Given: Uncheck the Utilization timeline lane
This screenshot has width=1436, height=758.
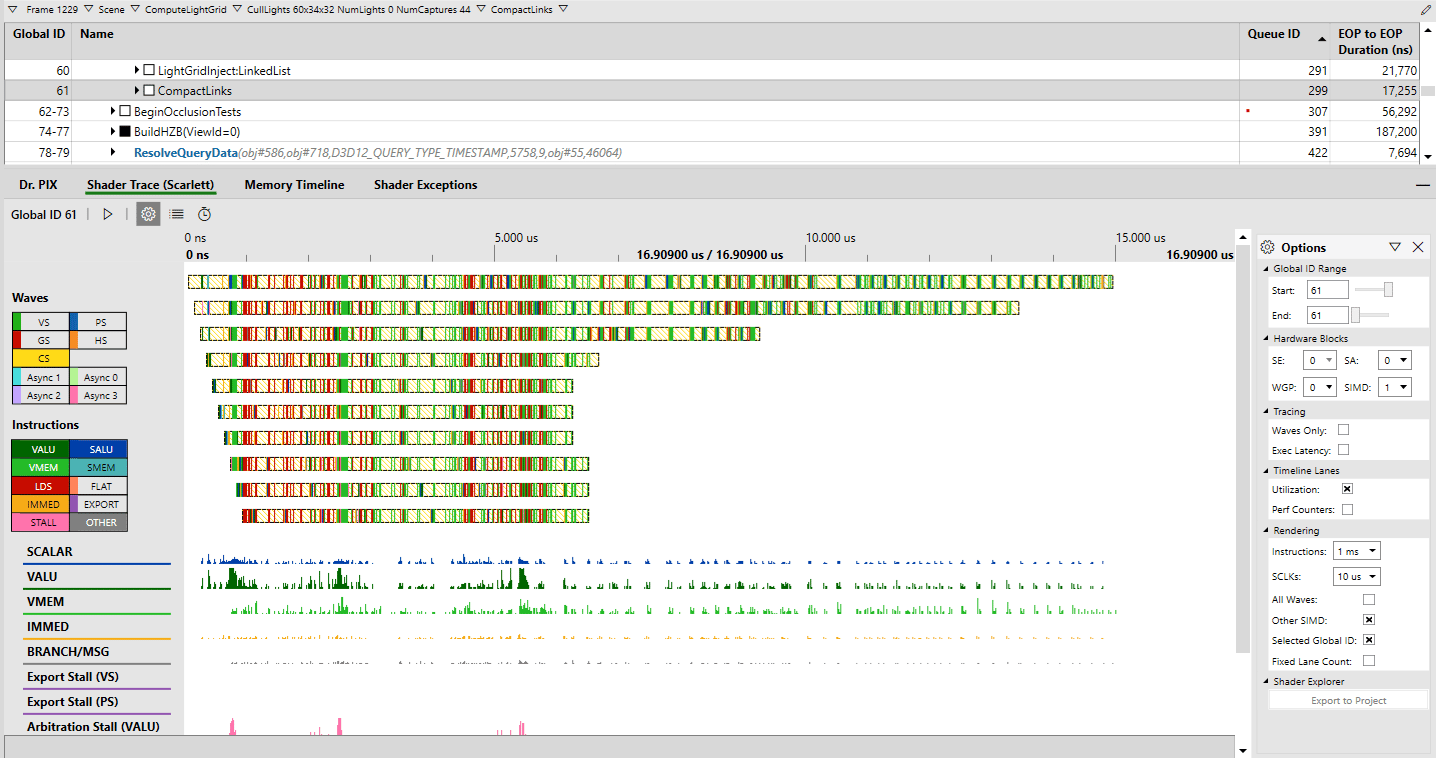Looking at the screenshot, I should click(x=1347, y=489).
